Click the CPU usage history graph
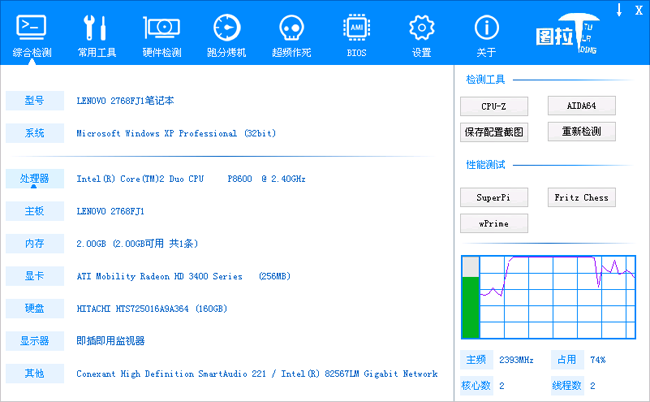Screen dimensions: 650x402 click(x=558, y=297)
